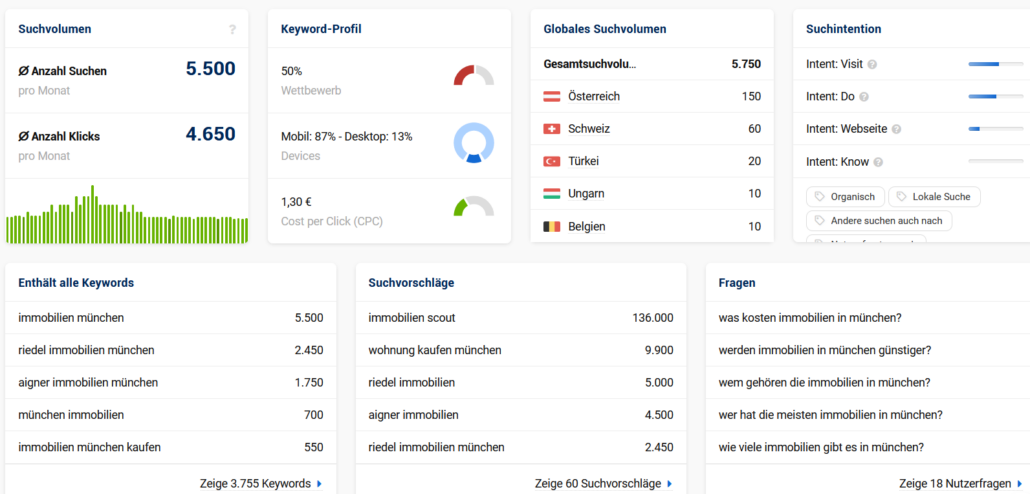
Task: Select the Andere suchen auch nach tag
Action: [x=879, y=221]
